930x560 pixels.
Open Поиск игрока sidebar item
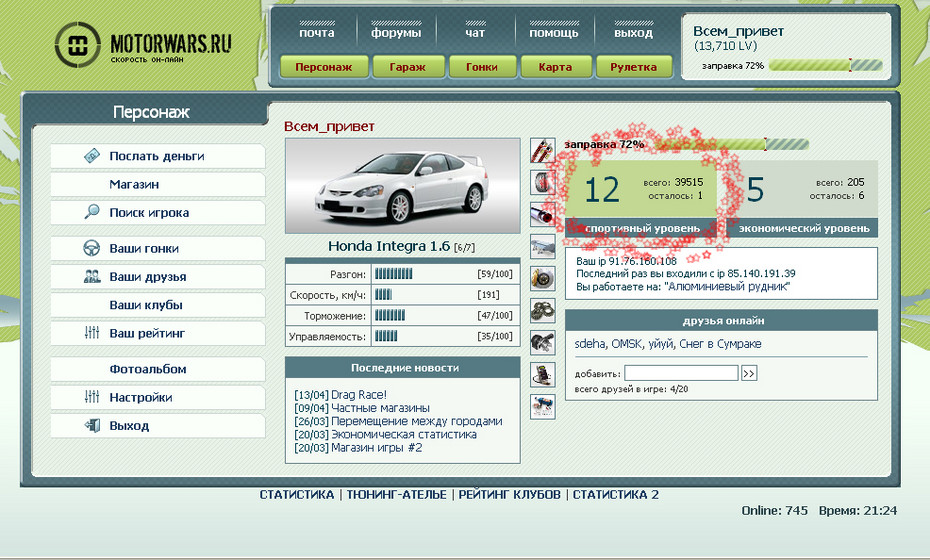coord(158,212)
